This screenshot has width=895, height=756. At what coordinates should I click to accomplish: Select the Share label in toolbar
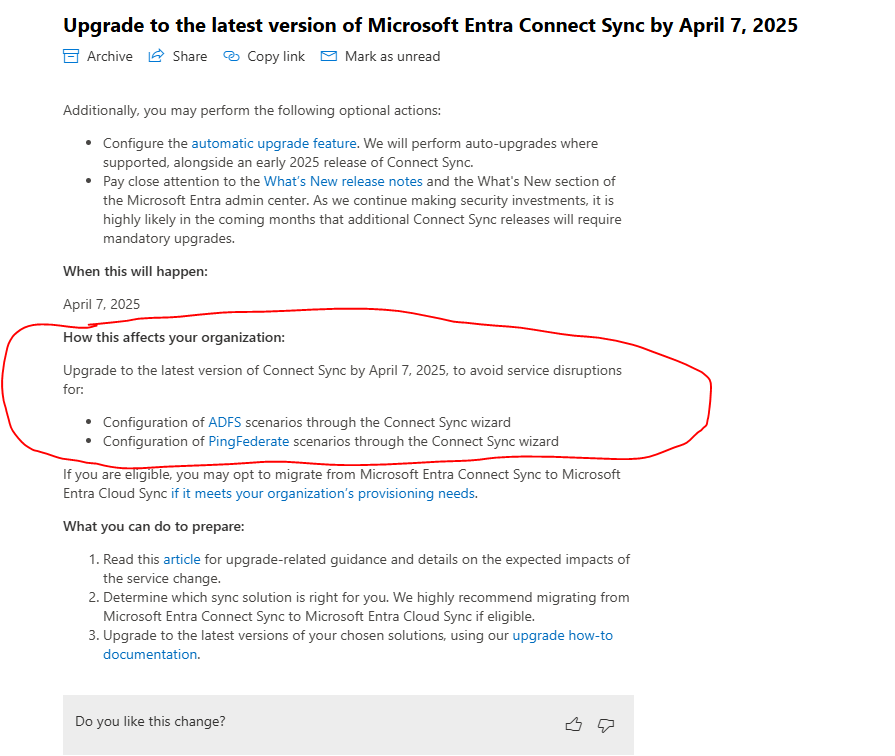click(x=189, y=57)
